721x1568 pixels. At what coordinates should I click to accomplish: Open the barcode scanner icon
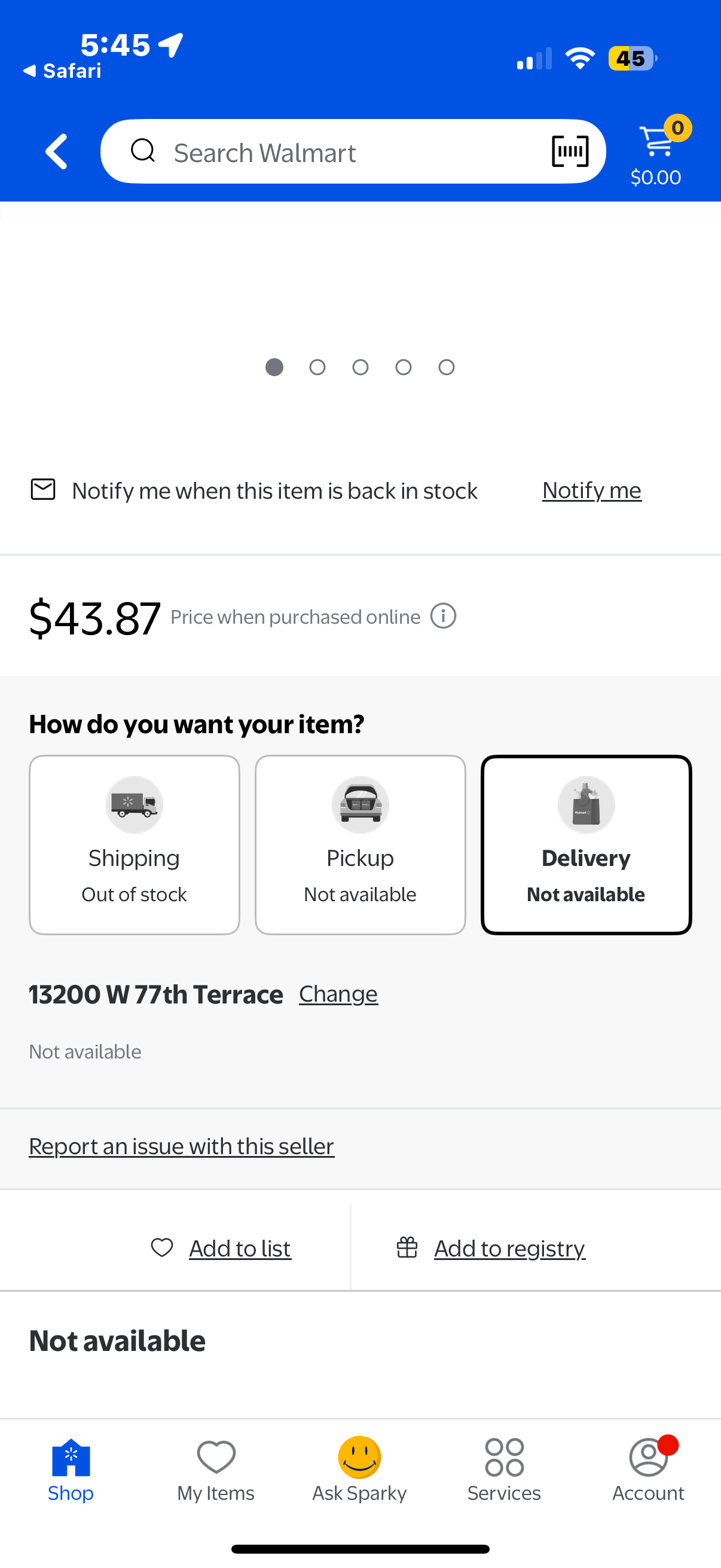570,151
